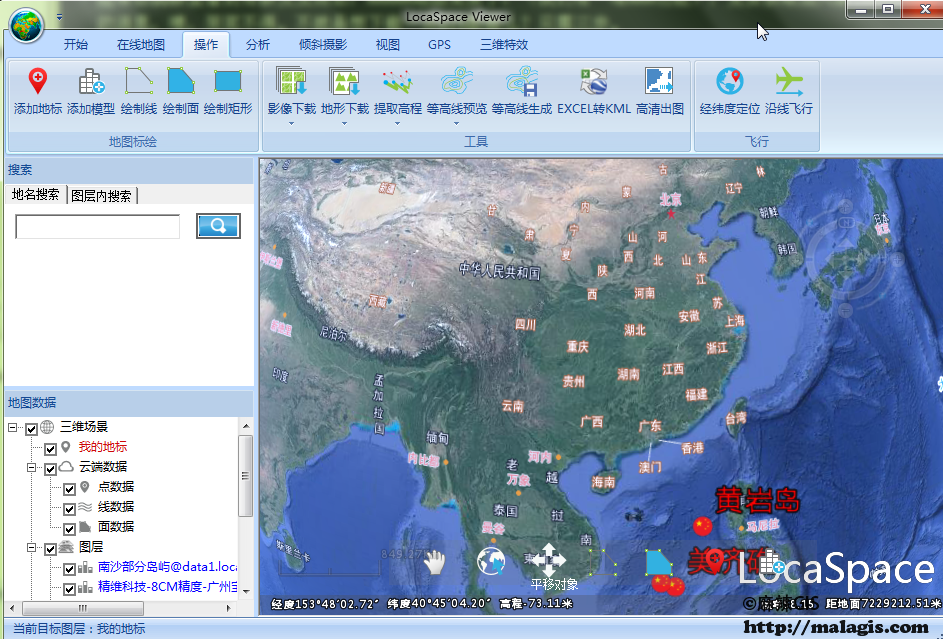
Task: Switch to the 地名搜索 search tab
Action: coord(35,194)
